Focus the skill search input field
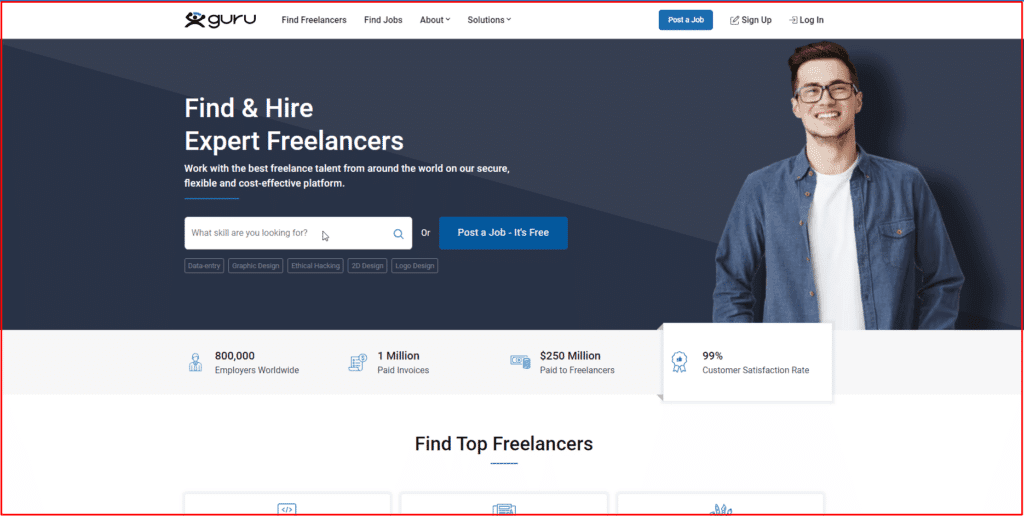This screenshot has width=1024, height=516. pos(285,233)
